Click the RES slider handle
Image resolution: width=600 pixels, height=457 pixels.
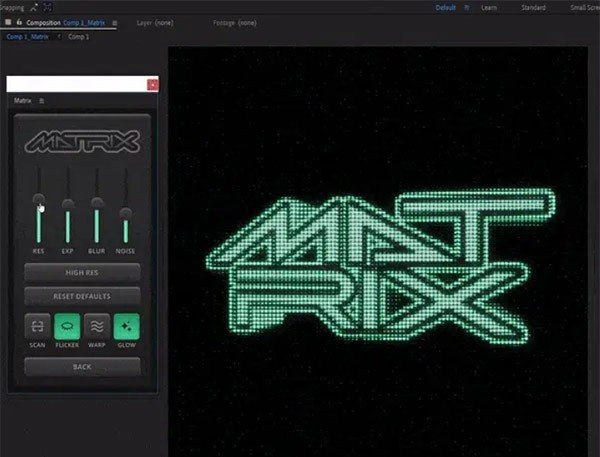[x=38, y=201]
